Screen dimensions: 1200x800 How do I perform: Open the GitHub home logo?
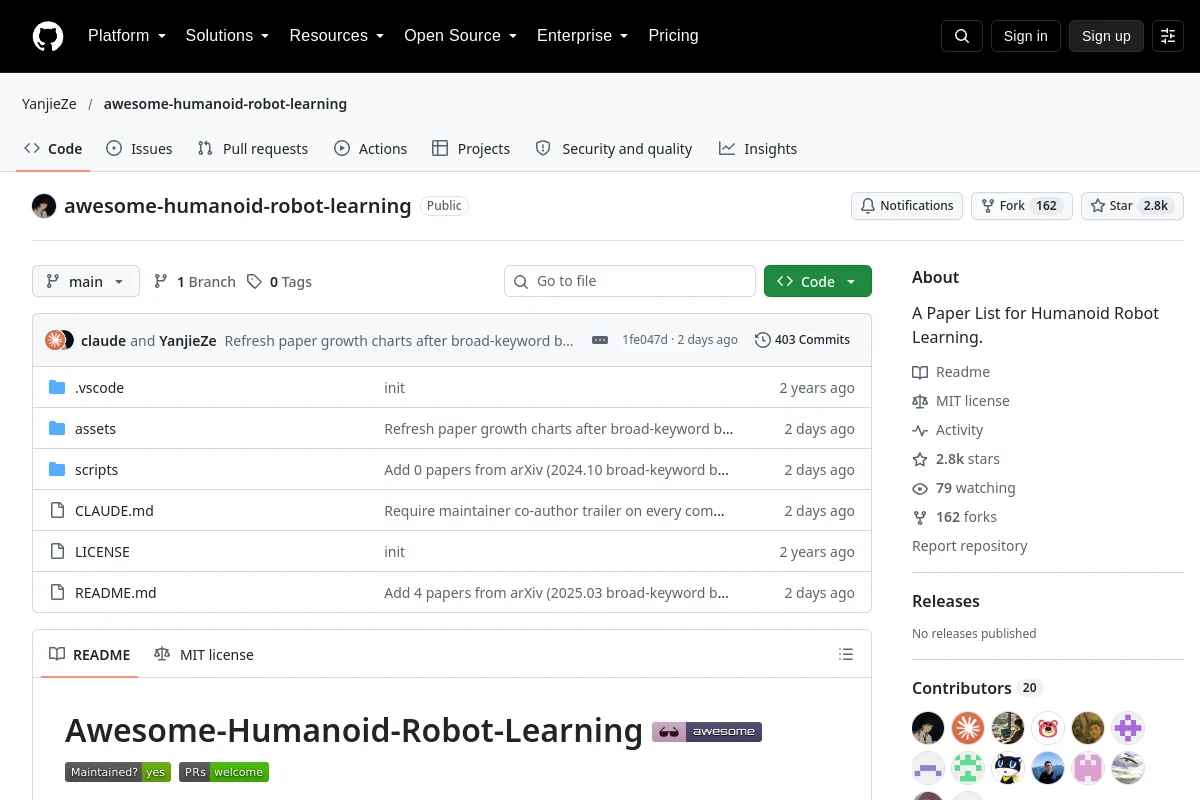(x=48, y=36)
